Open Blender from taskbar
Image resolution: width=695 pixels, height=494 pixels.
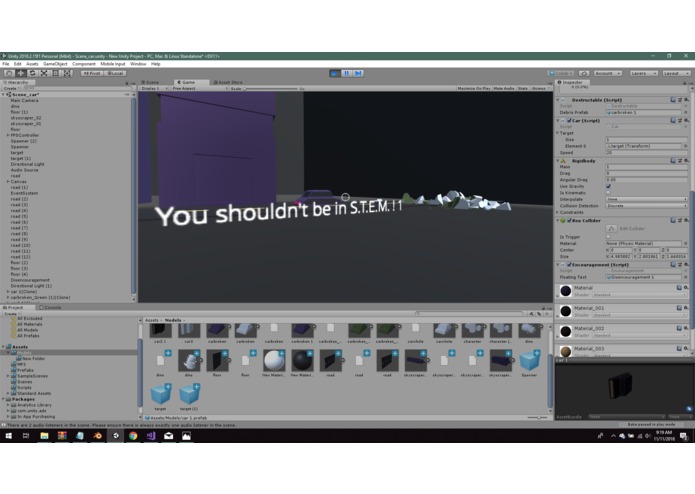point(98,436)
